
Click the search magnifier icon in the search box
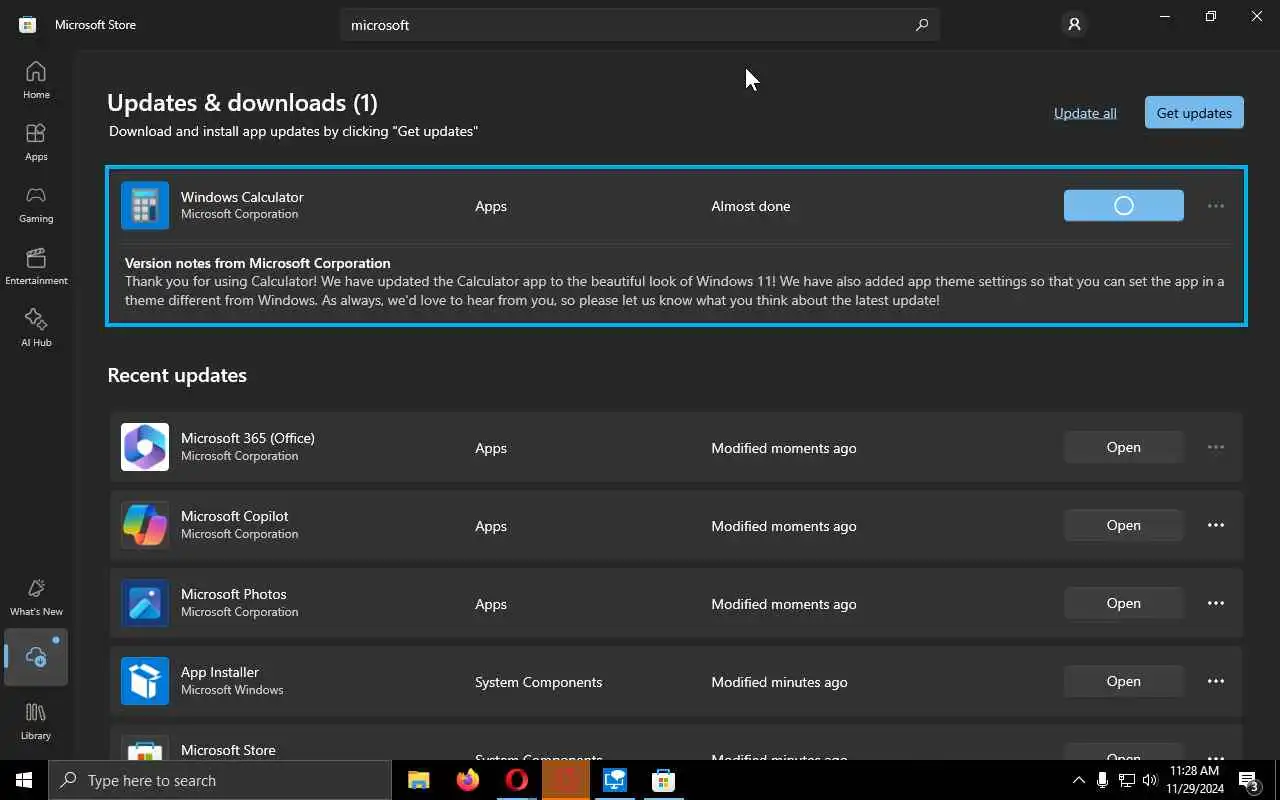coord(922,25)
